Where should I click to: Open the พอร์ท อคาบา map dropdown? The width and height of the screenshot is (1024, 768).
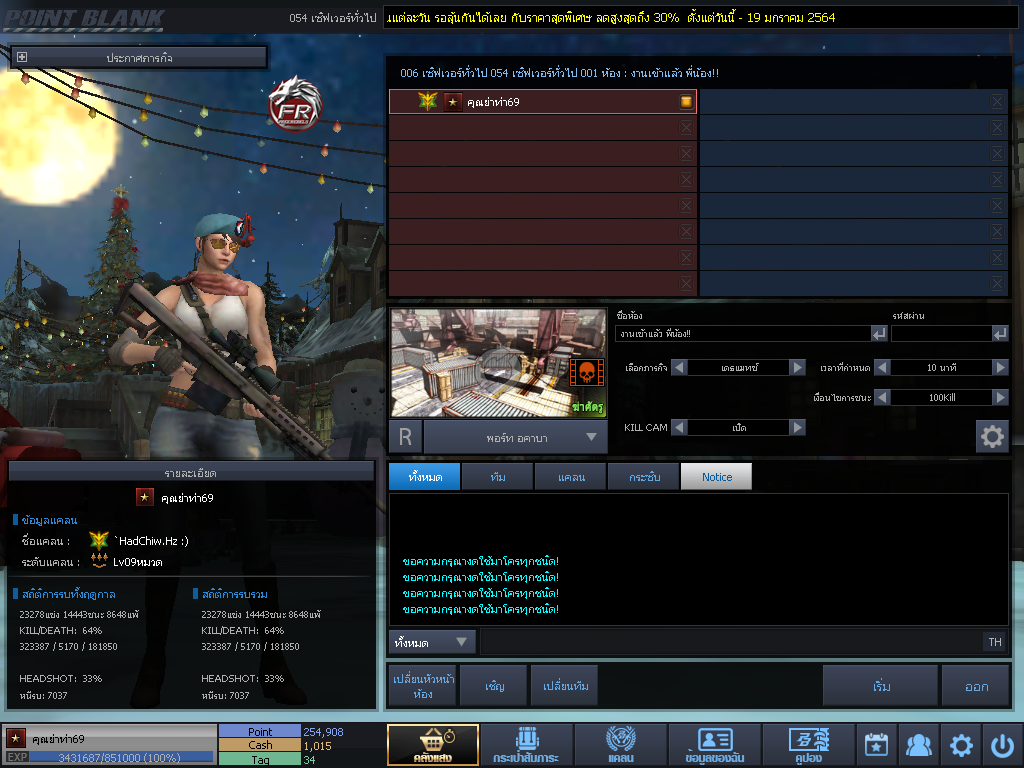(516, 438)
